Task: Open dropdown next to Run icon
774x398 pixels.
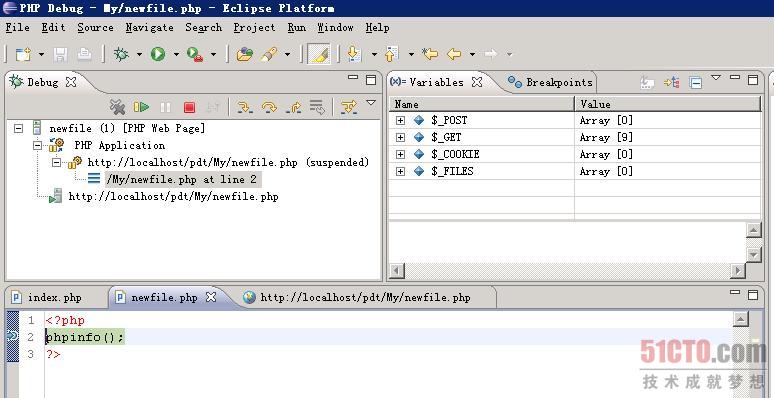Action: tap(176, 54)
